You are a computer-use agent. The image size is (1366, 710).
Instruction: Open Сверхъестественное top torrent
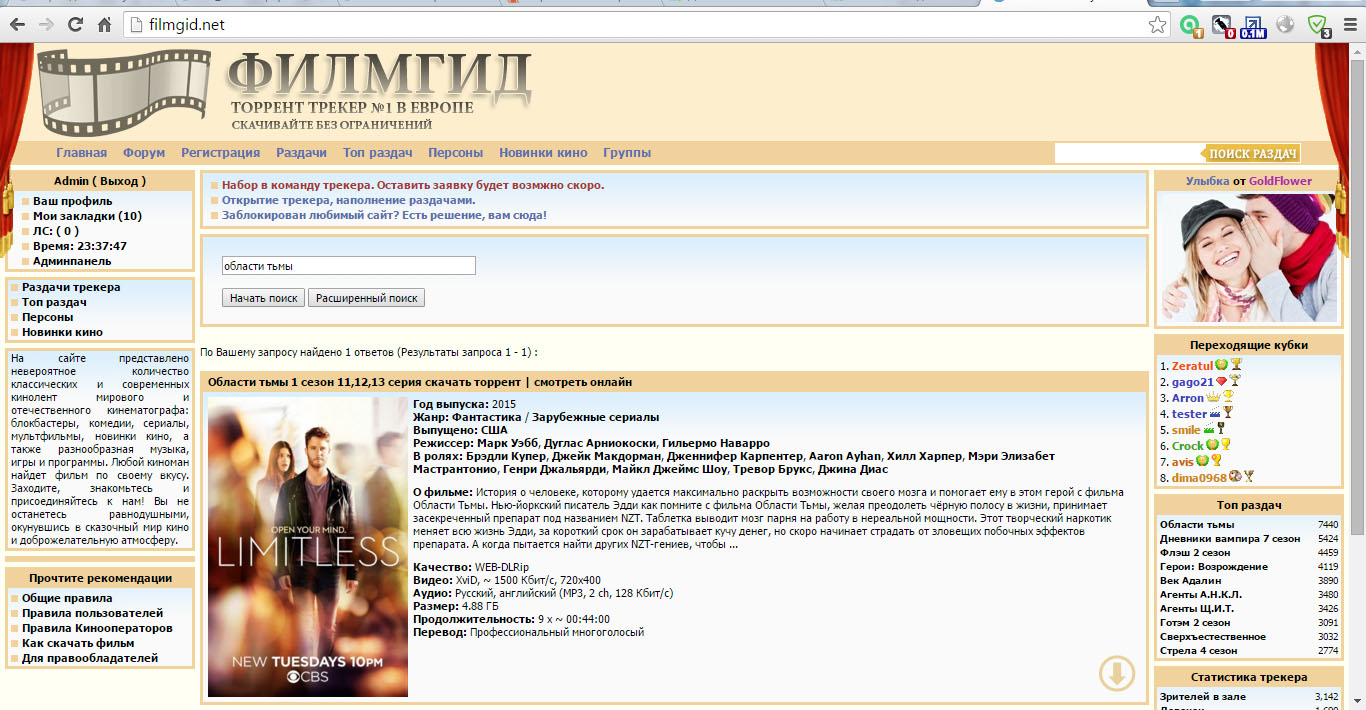coord(1213,636)
